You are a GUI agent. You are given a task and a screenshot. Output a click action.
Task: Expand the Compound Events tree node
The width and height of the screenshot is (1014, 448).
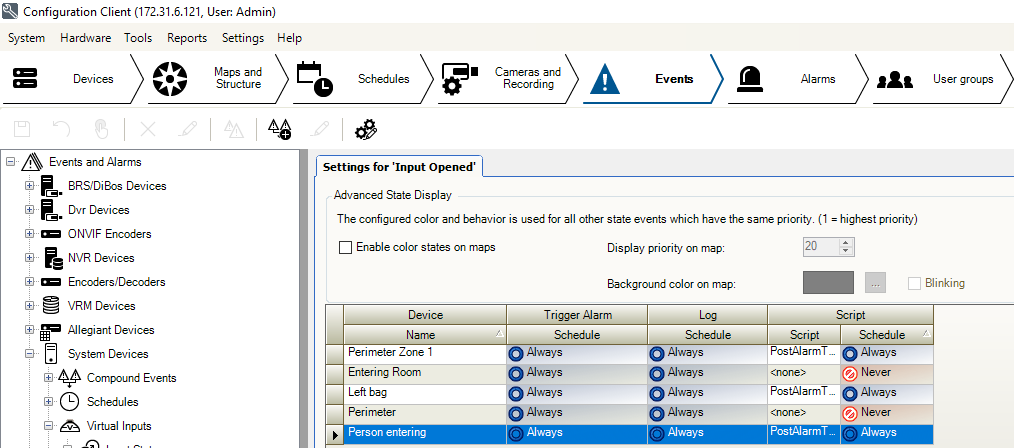click(49, 378)
